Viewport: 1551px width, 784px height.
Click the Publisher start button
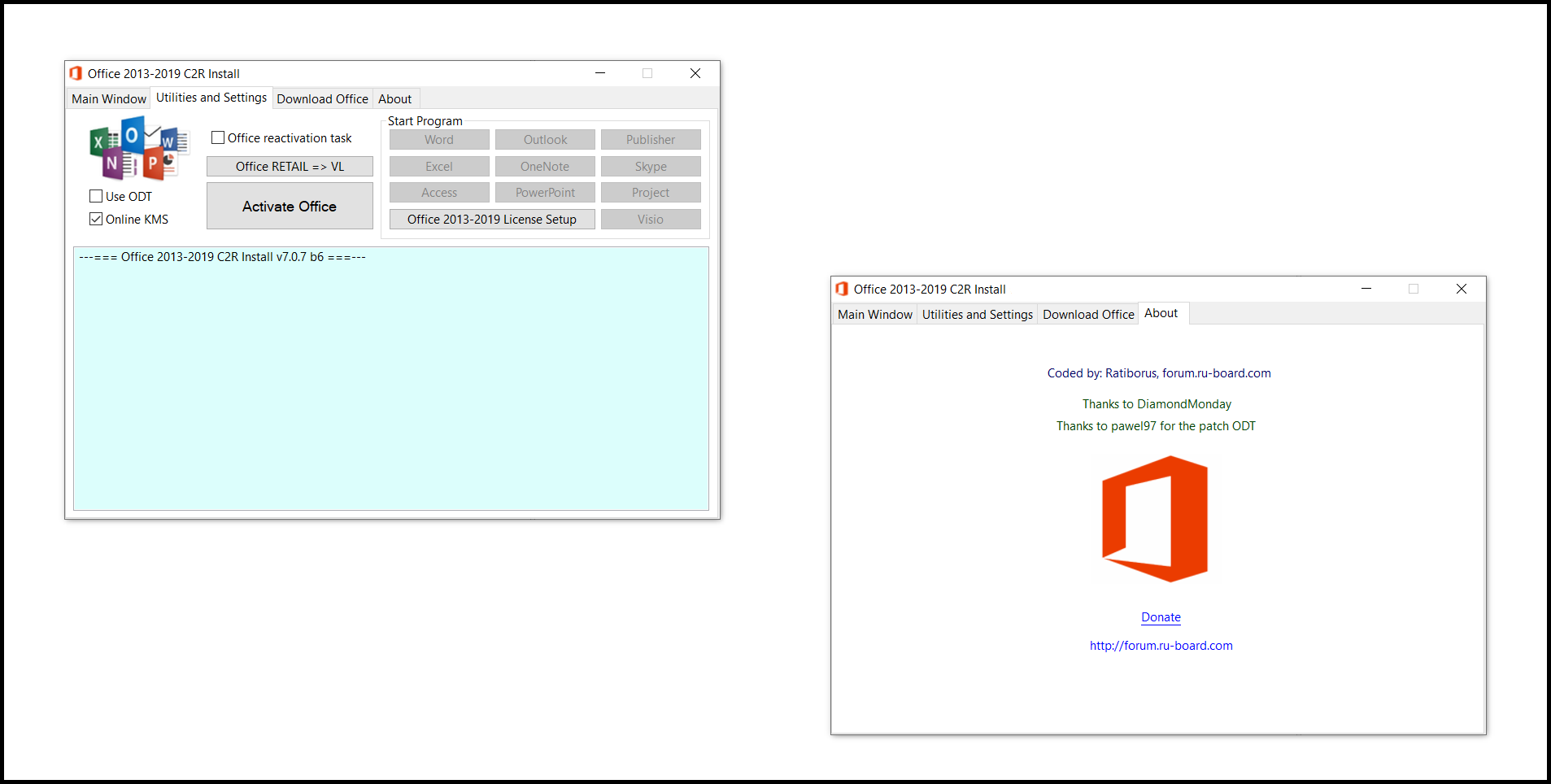(x=651, y=139)
